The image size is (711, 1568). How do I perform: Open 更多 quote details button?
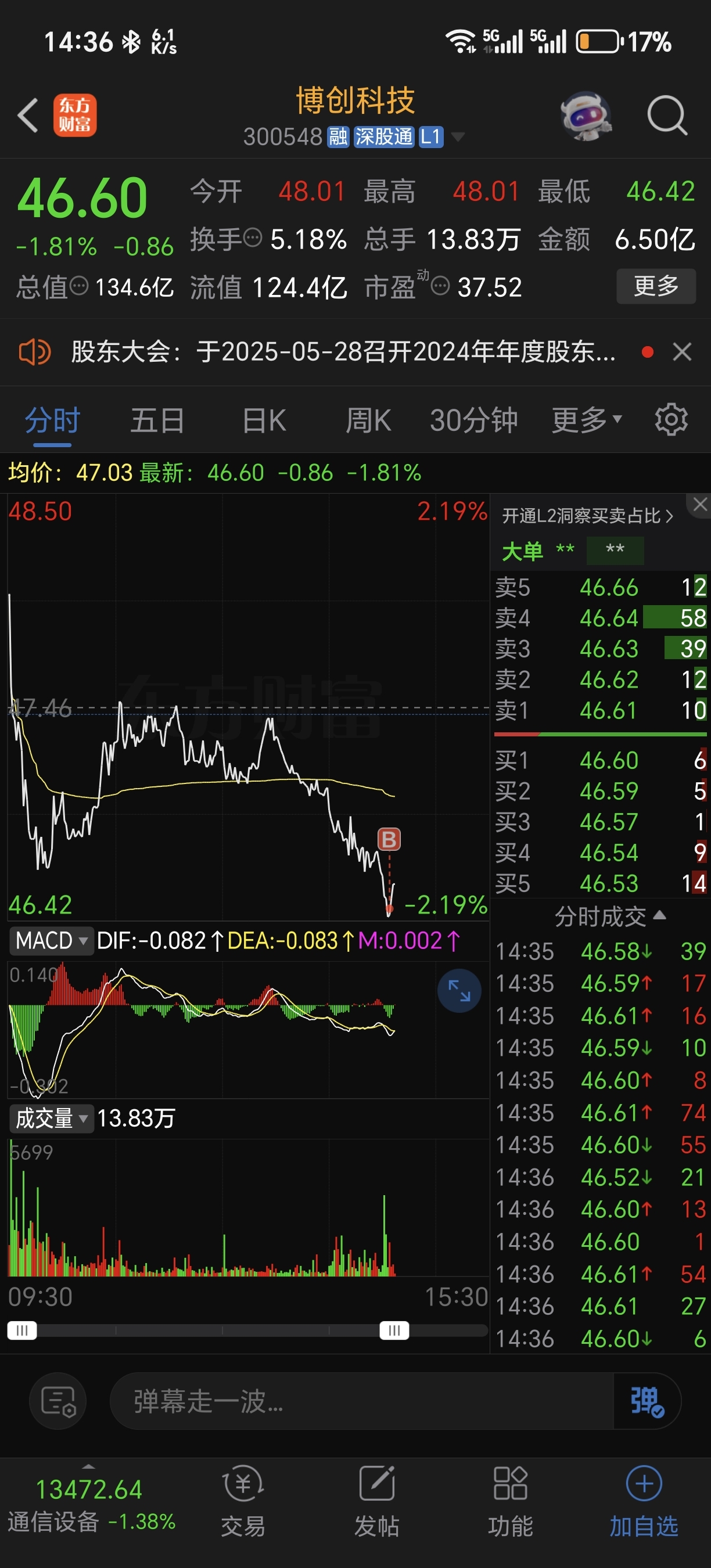point(656,286)
